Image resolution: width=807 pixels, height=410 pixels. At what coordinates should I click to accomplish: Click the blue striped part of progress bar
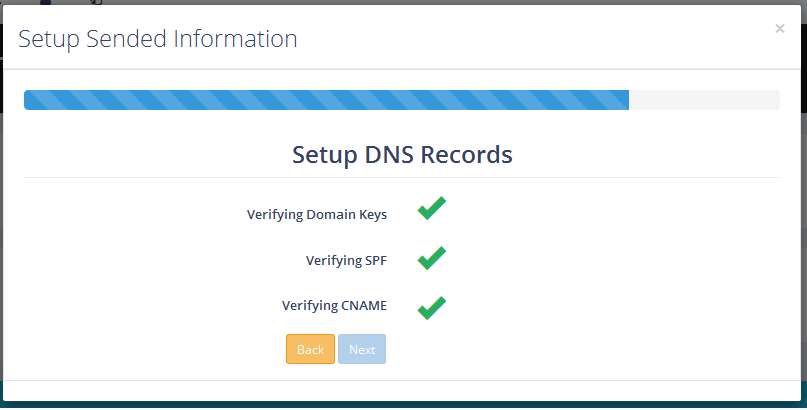(x=326, y=100)
